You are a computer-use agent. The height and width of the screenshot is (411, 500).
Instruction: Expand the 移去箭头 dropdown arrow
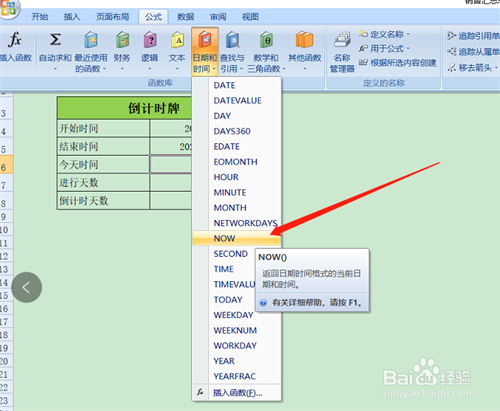496,68
